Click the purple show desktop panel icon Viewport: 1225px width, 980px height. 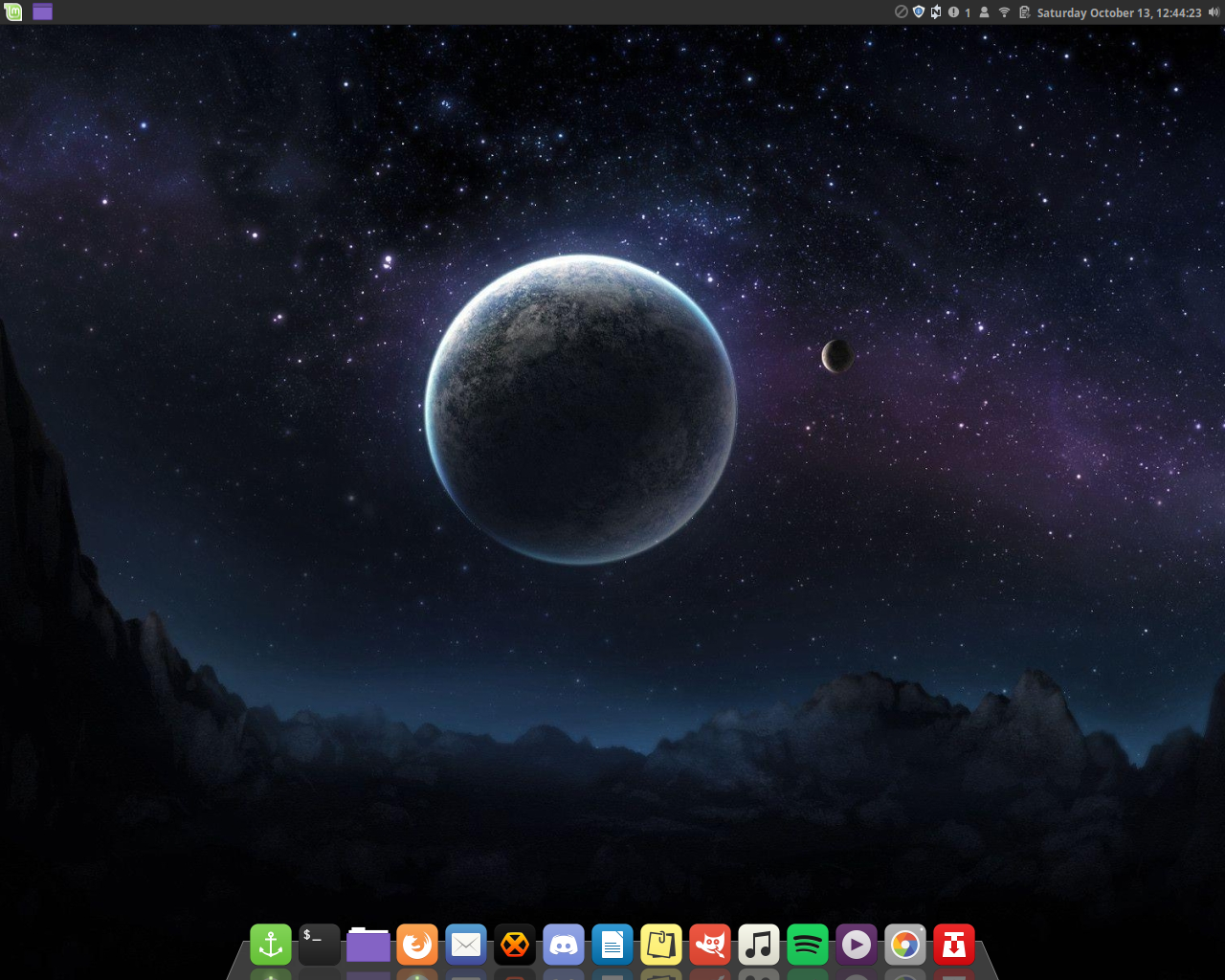(42, 11)
